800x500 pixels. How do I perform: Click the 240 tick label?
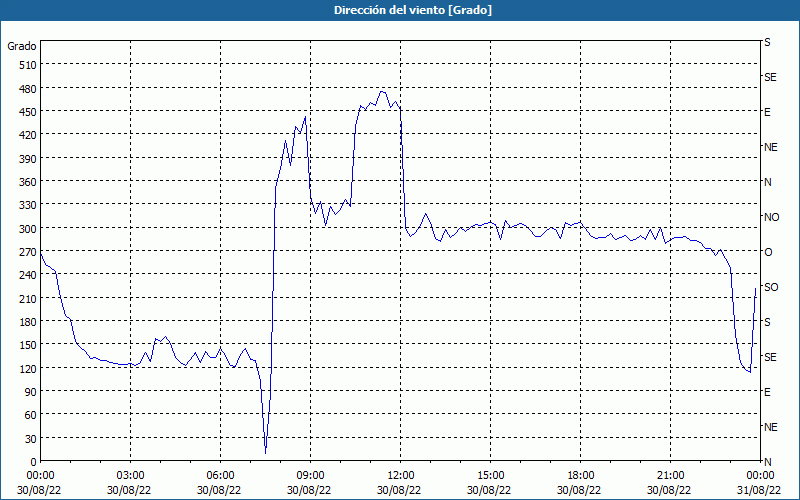tap(28, 276)
